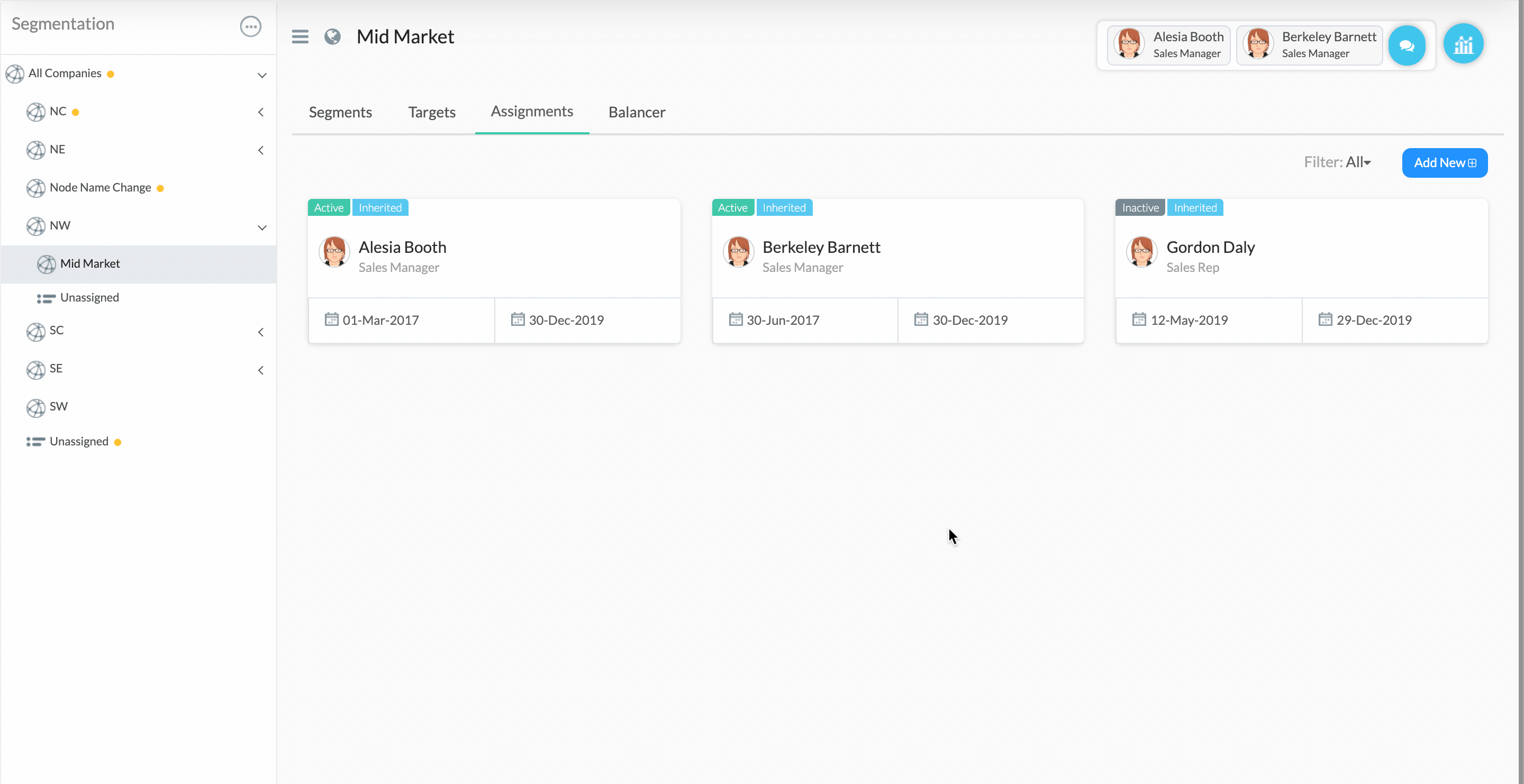Select the SW tree item

click(x=58, y=406)
